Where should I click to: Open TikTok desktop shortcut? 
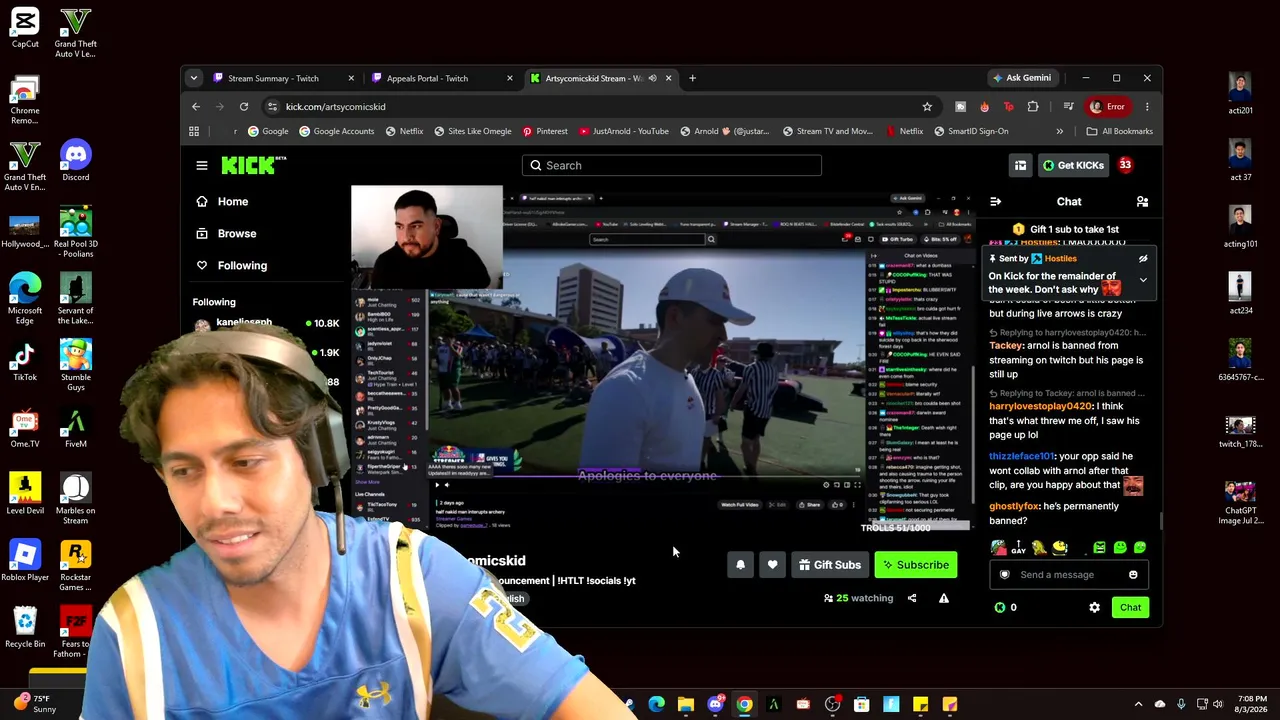tap(25, 362)
